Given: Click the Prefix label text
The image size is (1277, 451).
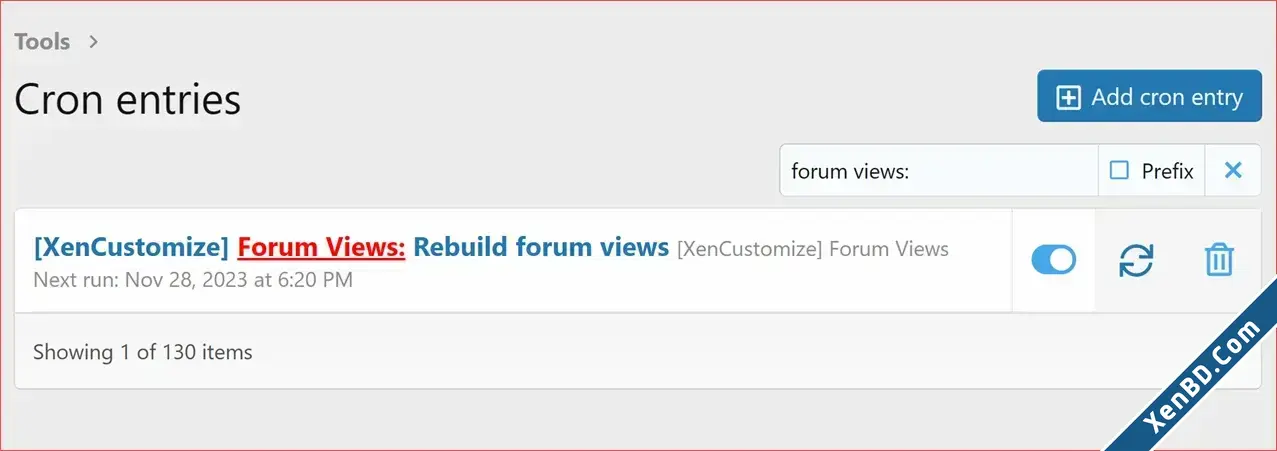Looking at the screenshot, I should 1168,171.
